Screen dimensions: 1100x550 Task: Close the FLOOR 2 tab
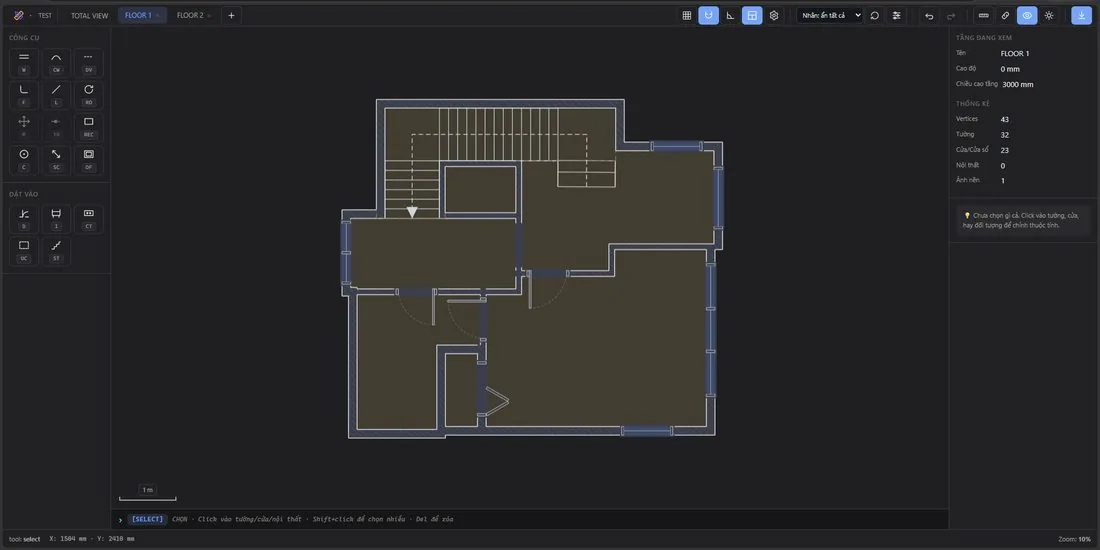point(209,15)
